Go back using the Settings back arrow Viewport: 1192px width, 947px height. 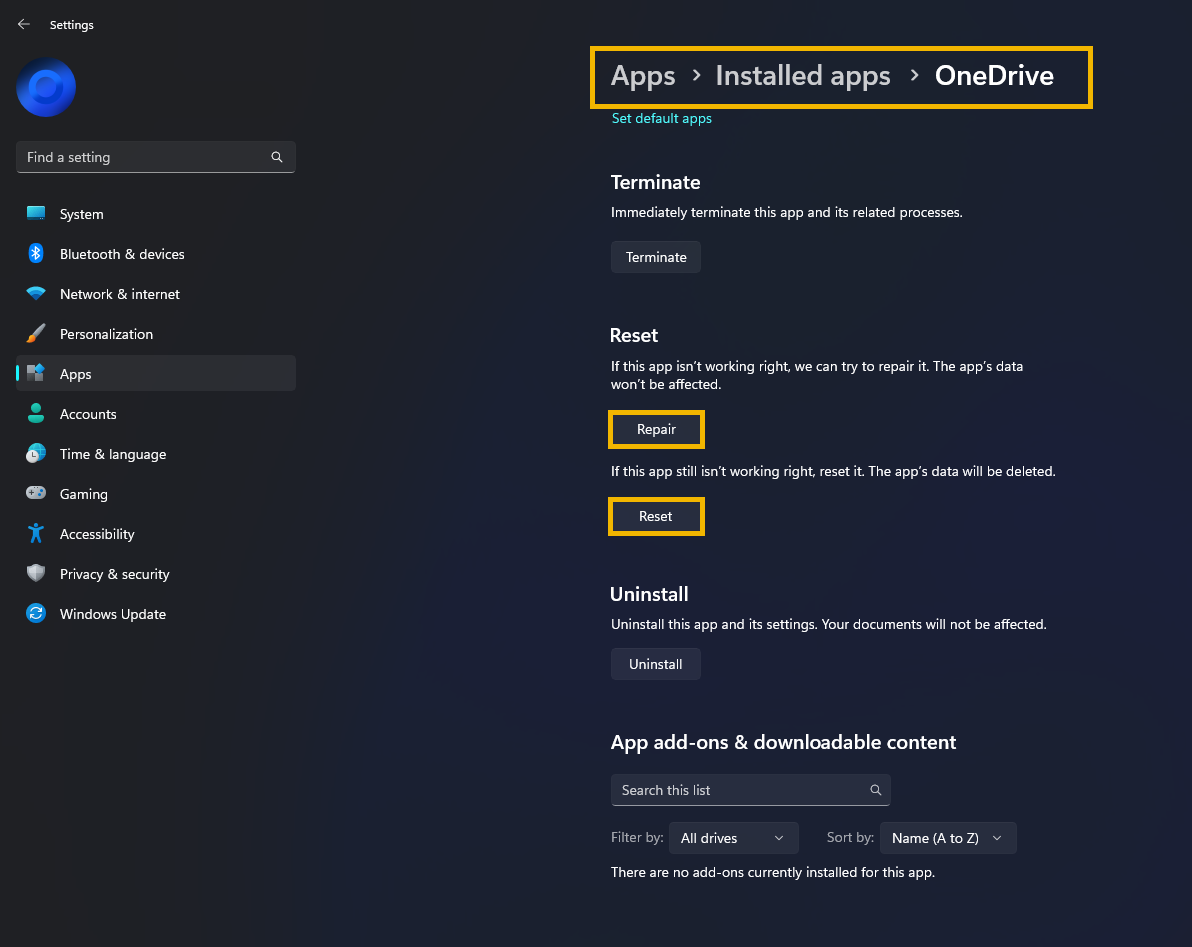(x=24, y=24)
